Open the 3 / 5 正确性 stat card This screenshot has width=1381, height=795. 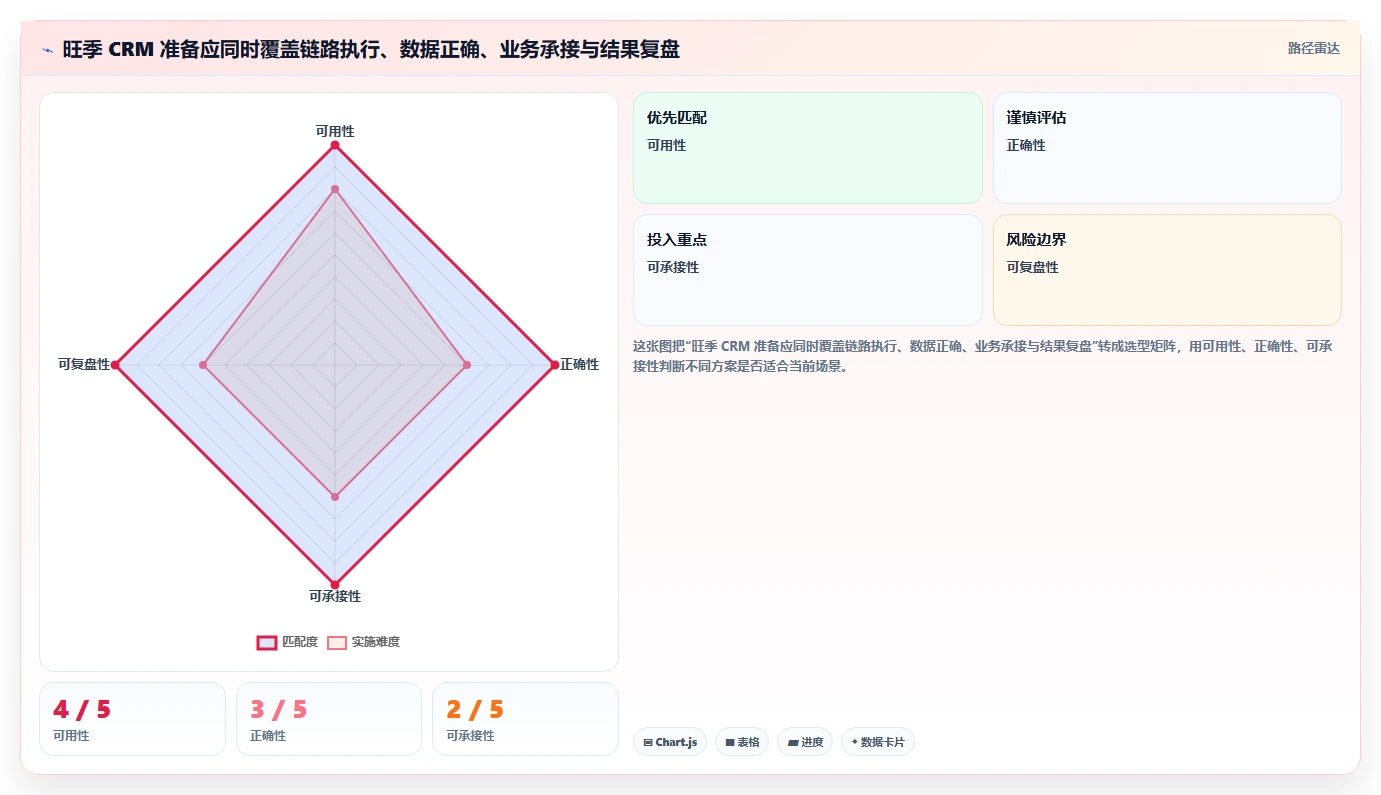coord(329,719)
